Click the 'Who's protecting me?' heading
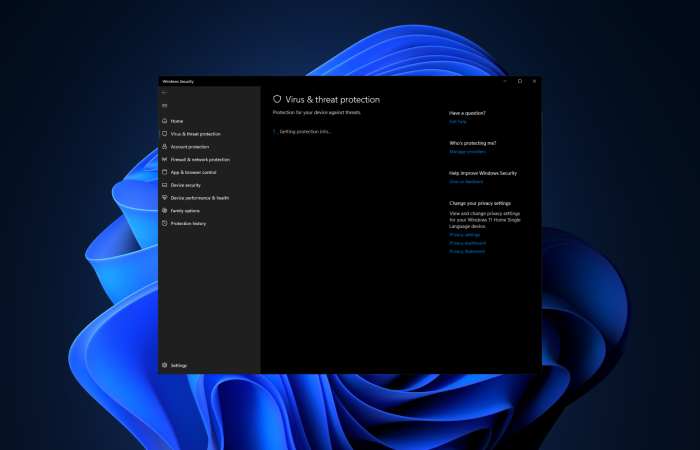Viewport: 700px width, 450px height. click(x=473, y=143)
